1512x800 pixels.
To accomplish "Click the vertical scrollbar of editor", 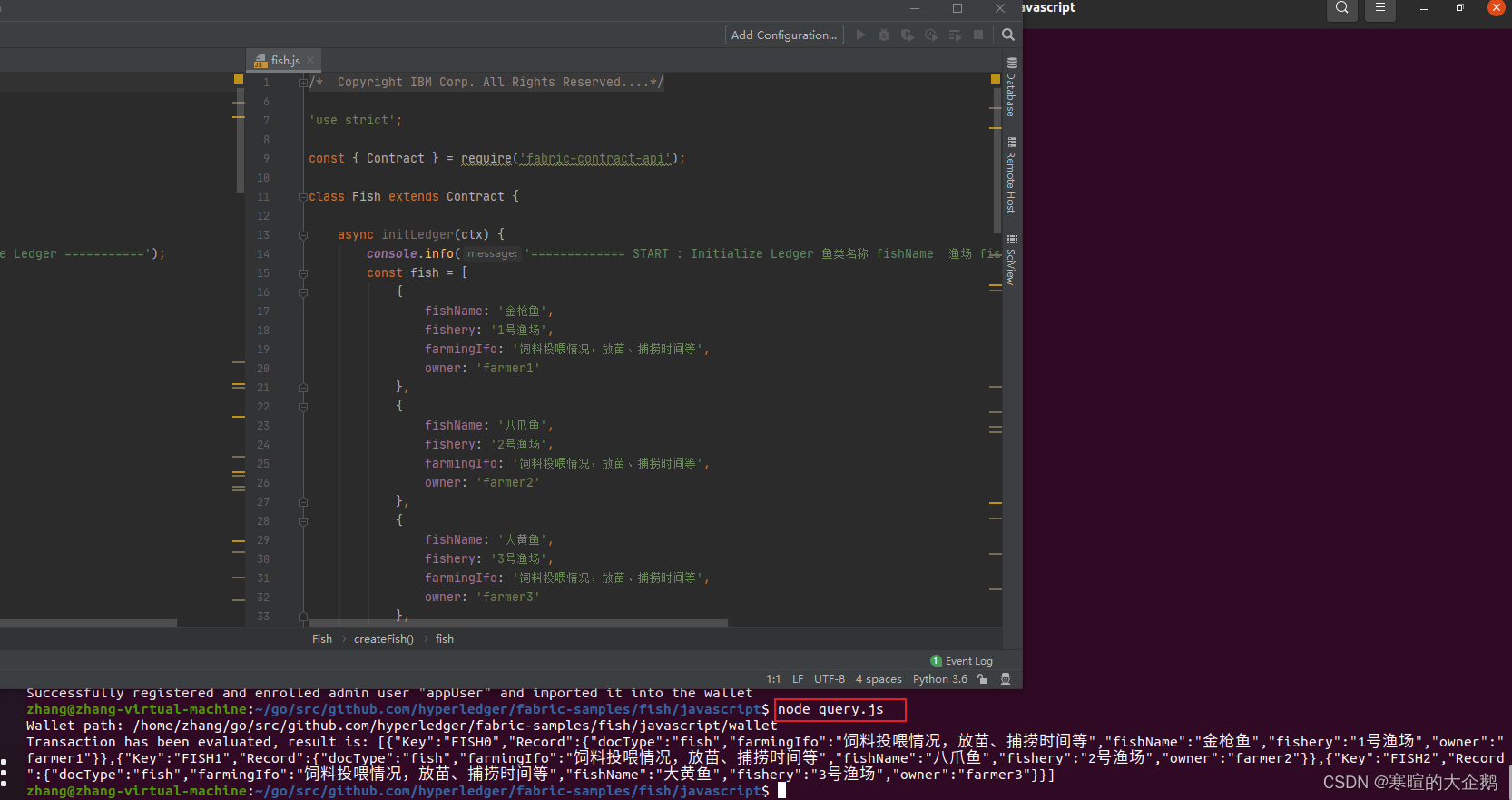I will (997, 159).
